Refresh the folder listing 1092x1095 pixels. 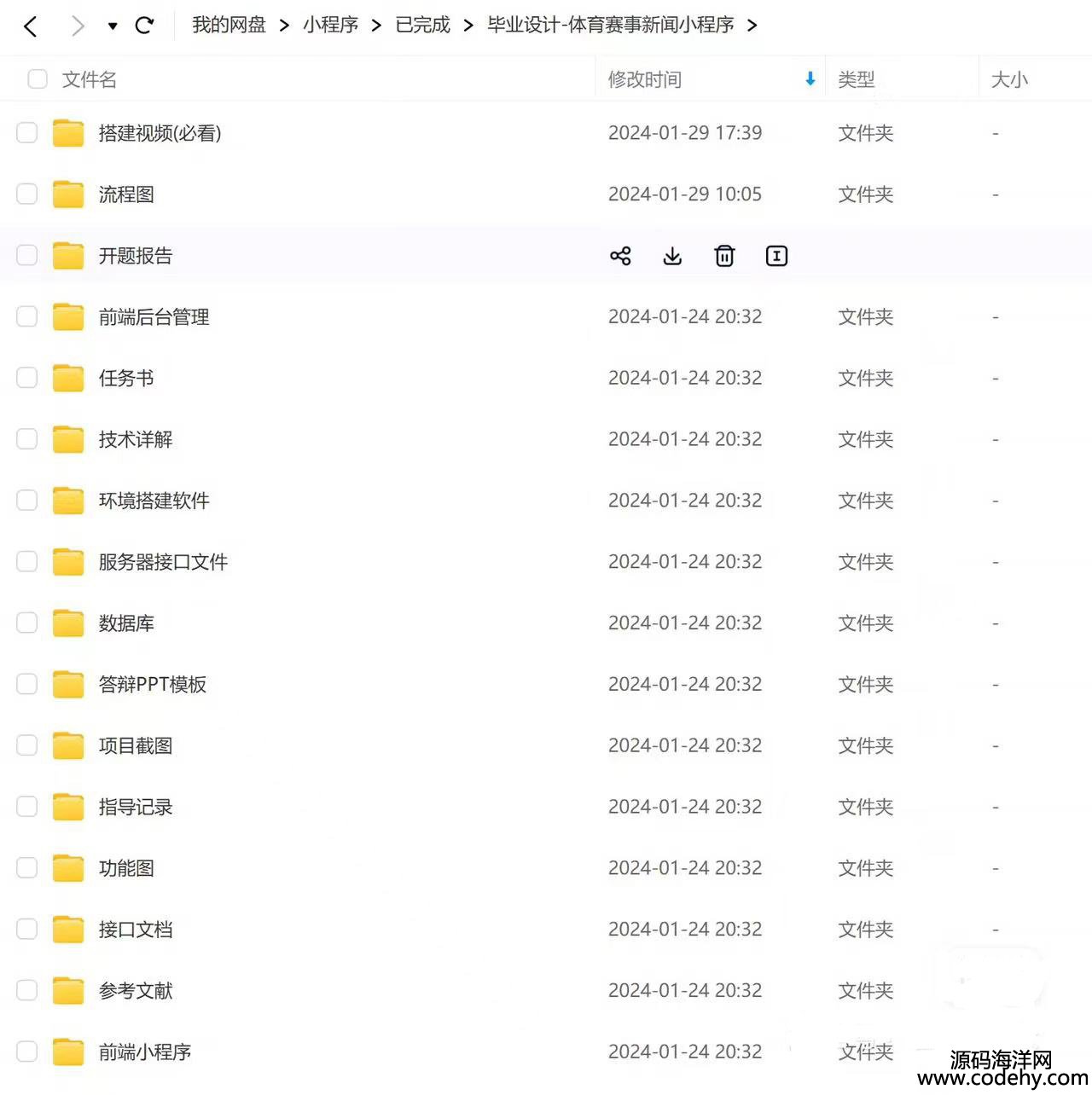pos(145,26)
